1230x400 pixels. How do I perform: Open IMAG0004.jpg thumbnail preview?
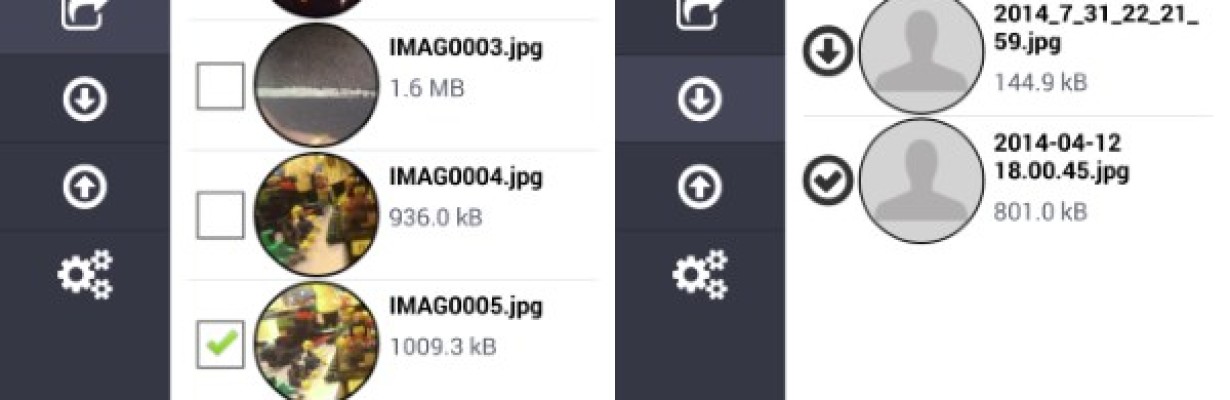317,214
